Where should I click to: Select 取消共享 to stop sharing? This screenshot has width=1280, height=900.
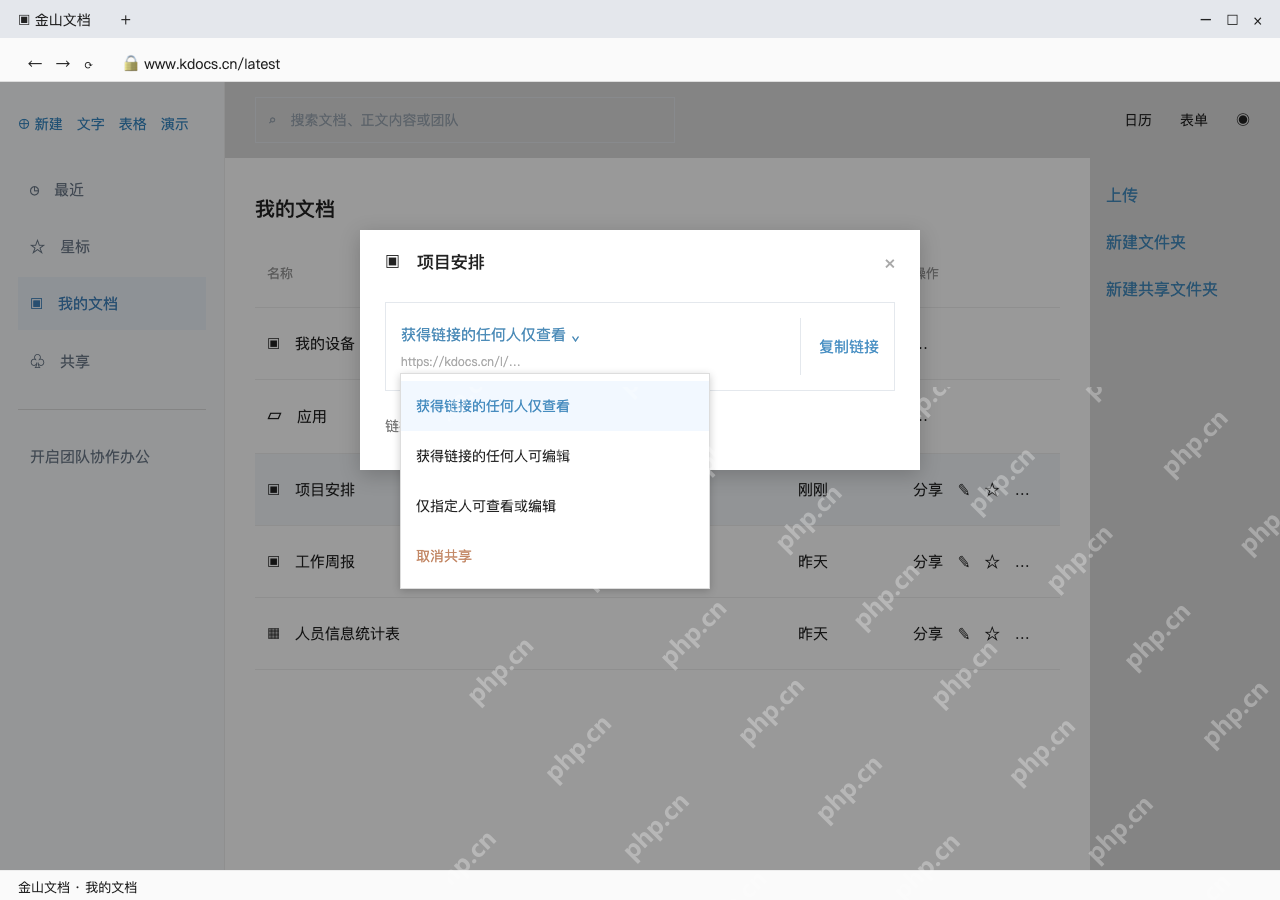click(555, 556)
